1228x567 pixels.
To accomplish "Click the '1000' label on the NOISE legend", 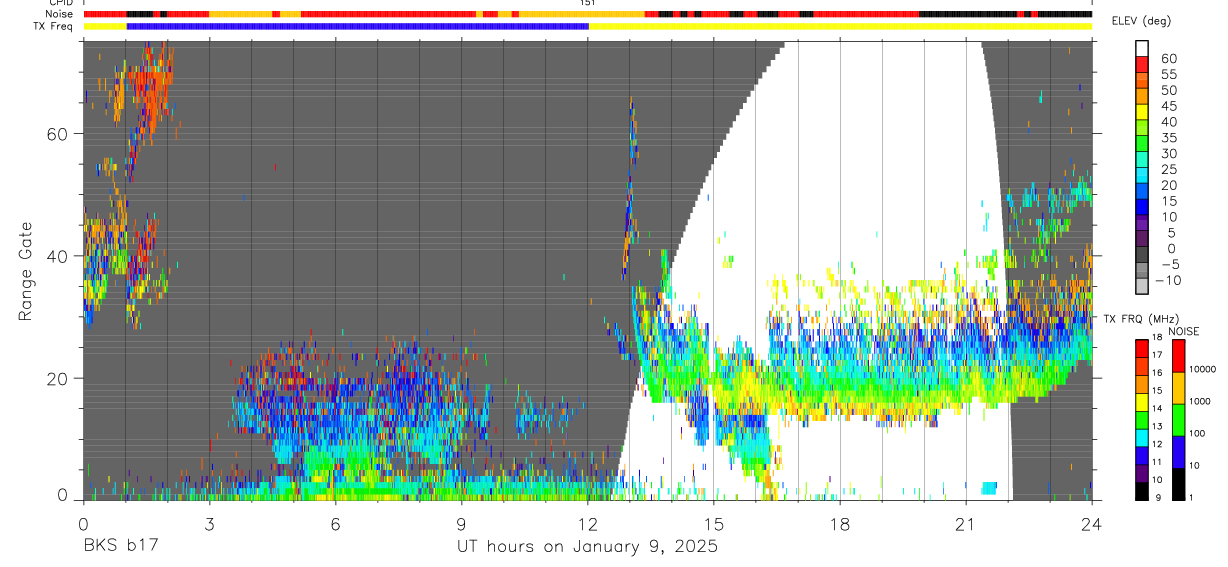I will point(1200,401).
